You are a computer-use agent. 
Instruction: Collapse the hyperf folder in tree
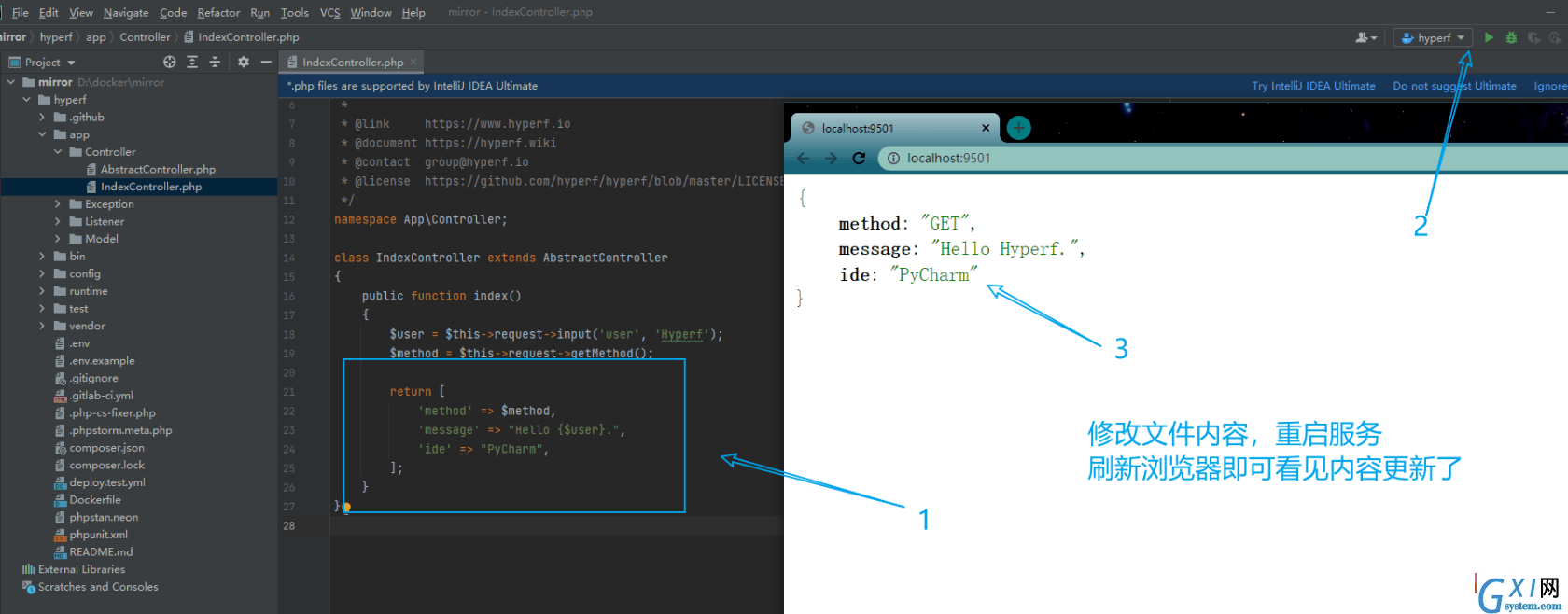point(27,100)
